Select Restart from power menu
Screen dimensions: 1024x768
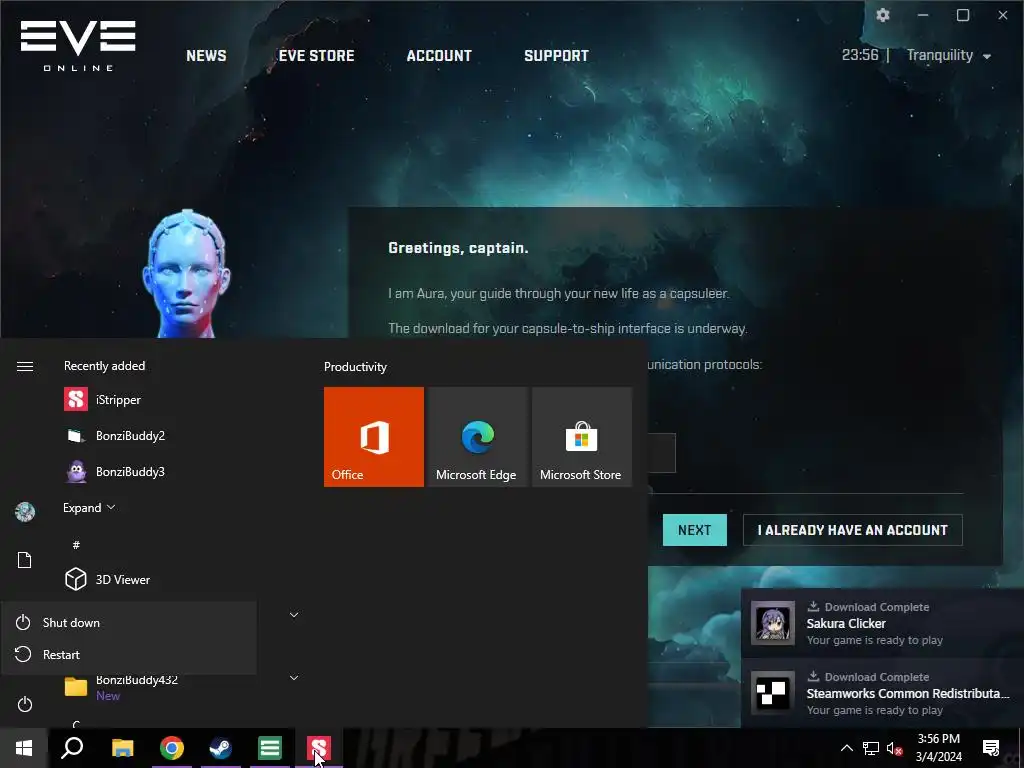129,654
